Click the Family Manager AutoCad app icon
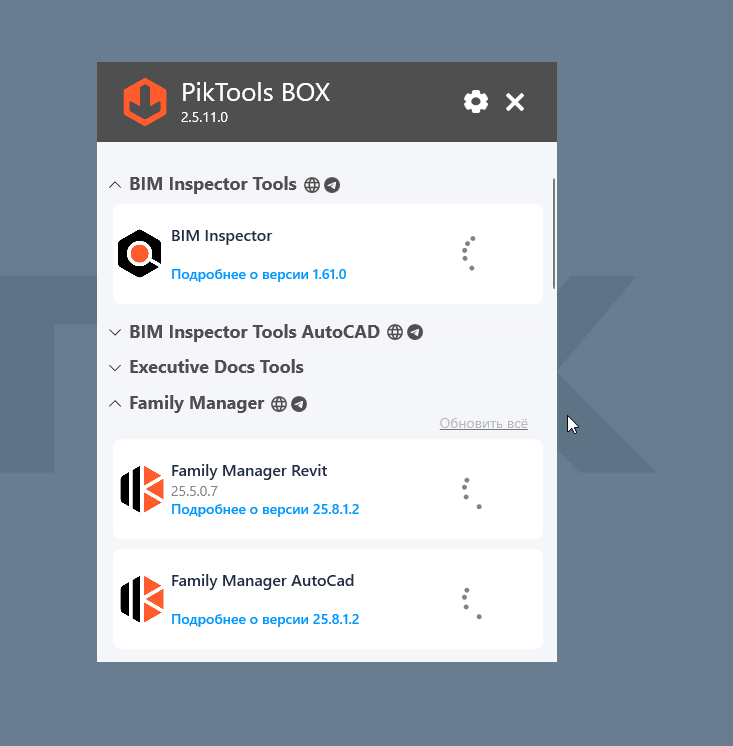 [142, 599]
